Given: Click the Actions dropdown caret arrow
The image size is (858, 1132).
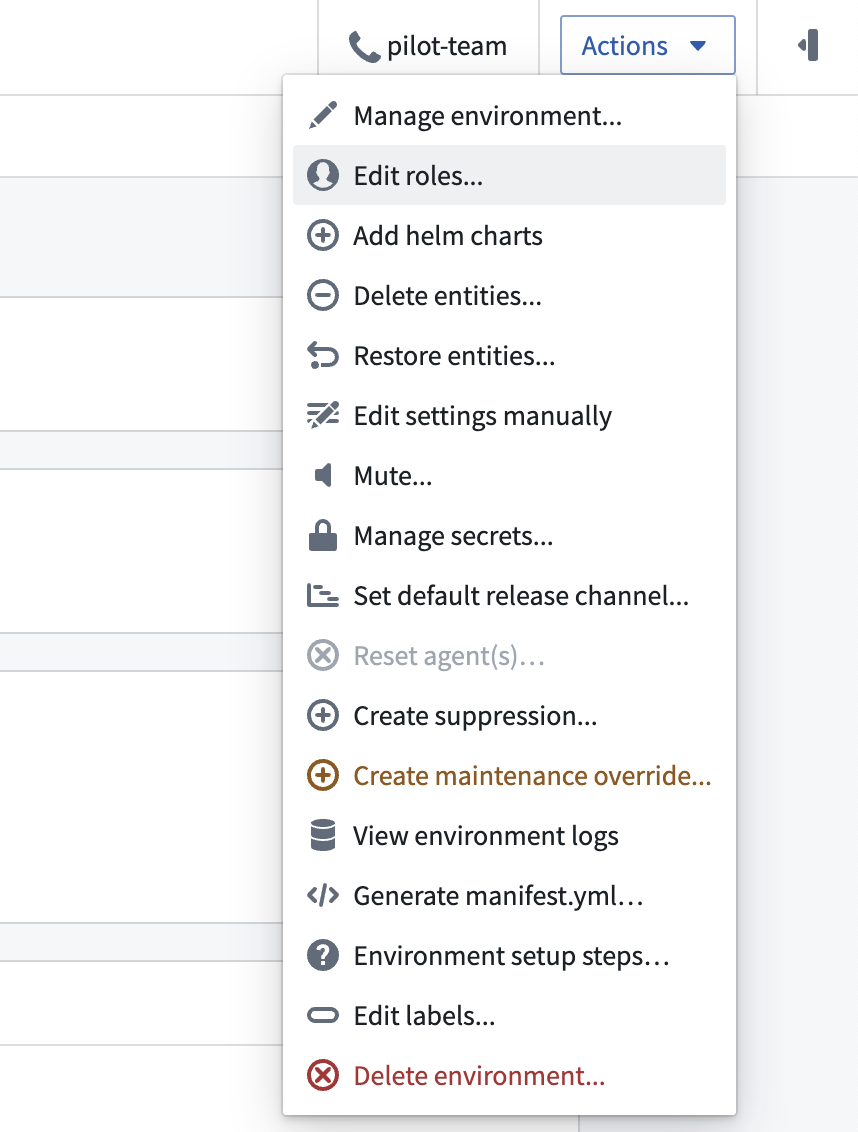Looking at the screenshot, I should coord(697,45).
